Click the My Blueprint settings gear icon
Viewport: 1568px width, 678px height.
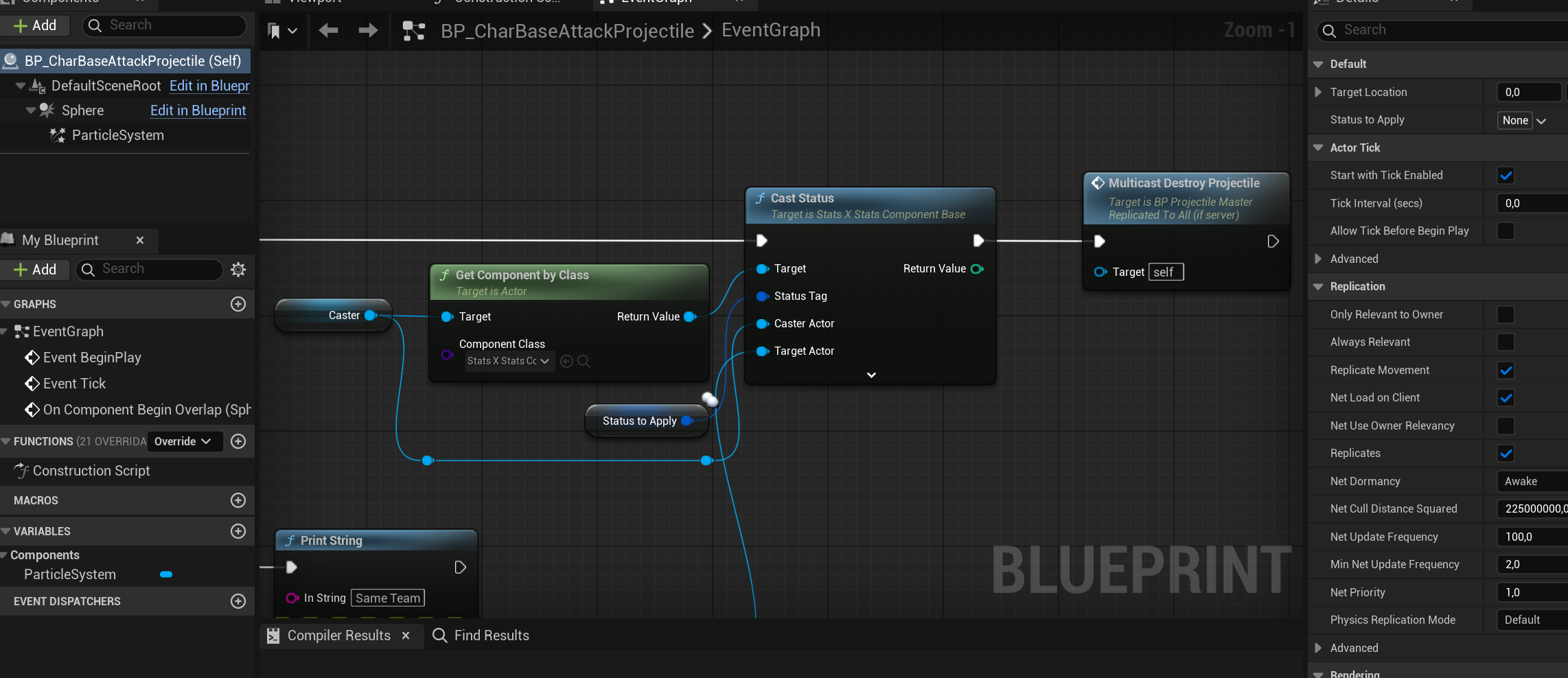tap(238, 270)
